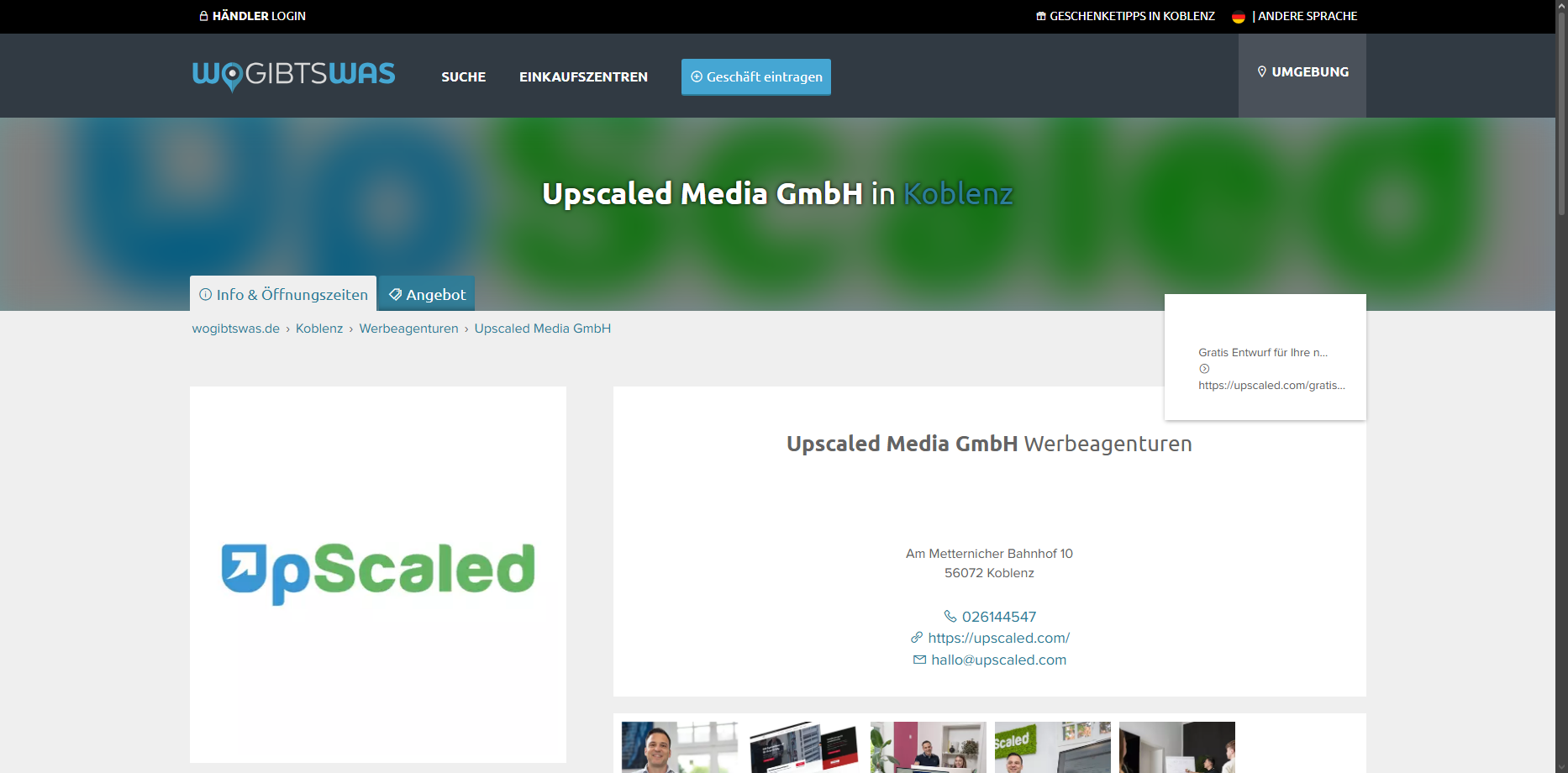This screenshot has height=773, width=1568.
Task: Click heading Upscaled Media GmbH Werbeagenturen
Action: pos(989,444)
